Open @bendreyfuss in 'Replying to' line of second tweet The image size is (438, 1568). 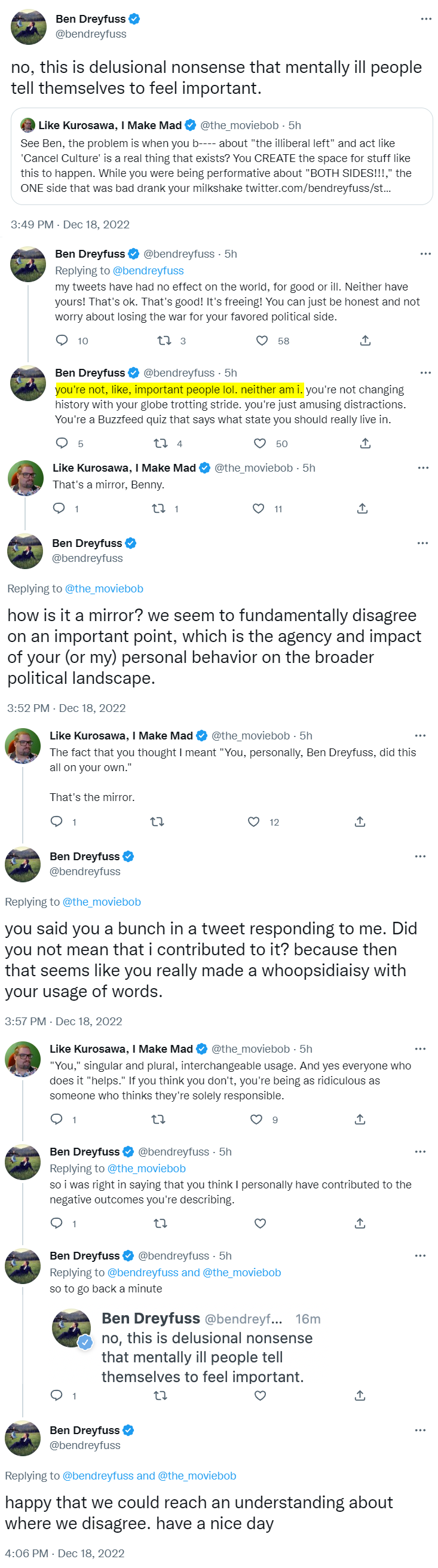[148, 270]
